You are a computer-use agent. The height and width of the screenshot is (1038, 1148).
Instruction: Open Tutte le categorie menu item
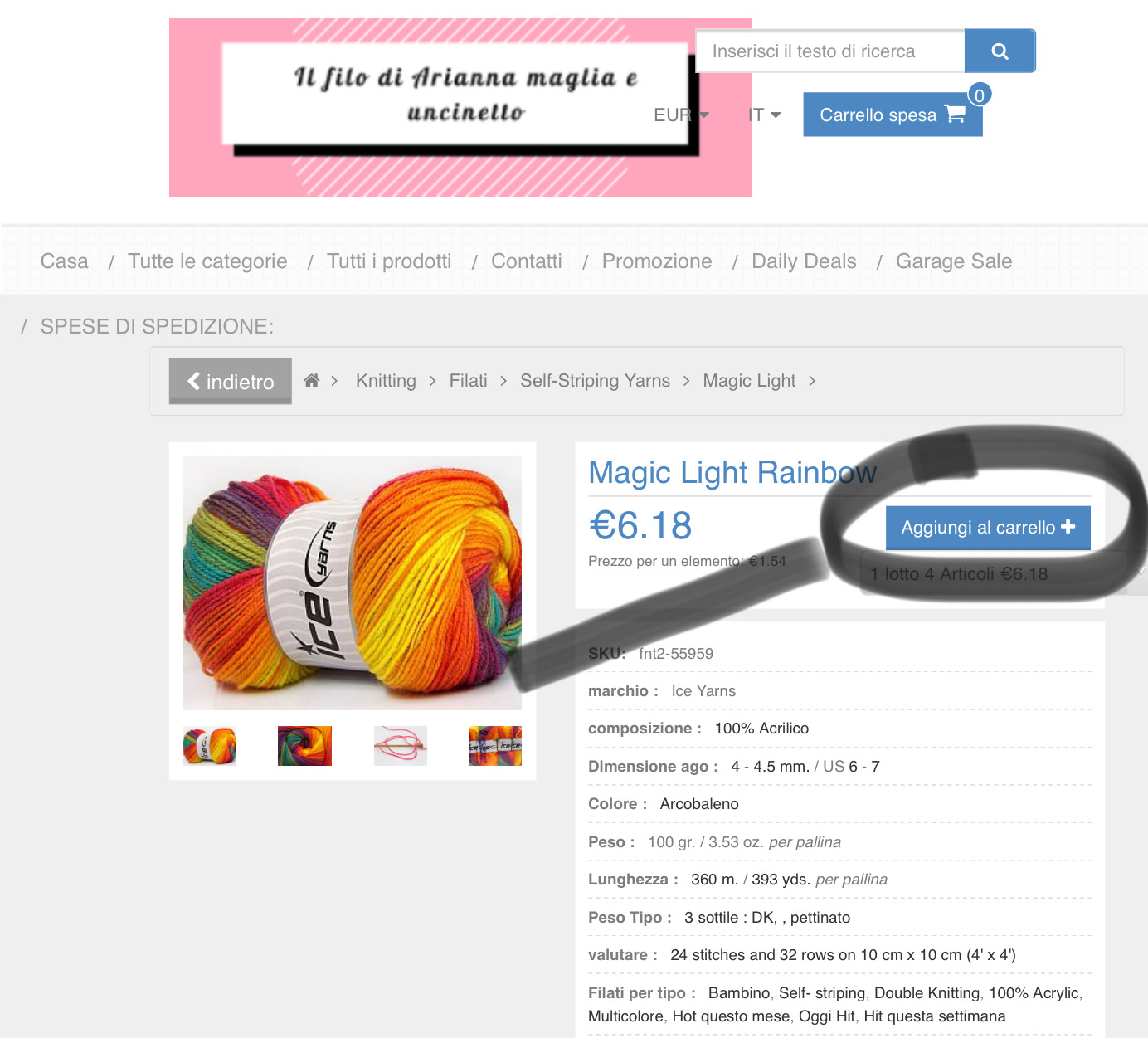[207, 261]
